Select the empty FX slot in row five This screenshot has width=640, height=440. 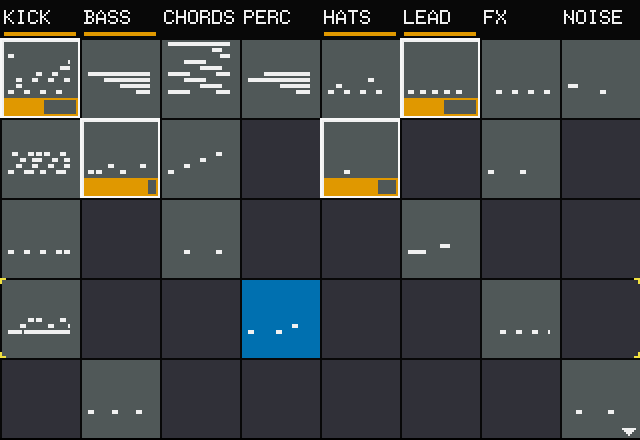(x=520, y=398)
